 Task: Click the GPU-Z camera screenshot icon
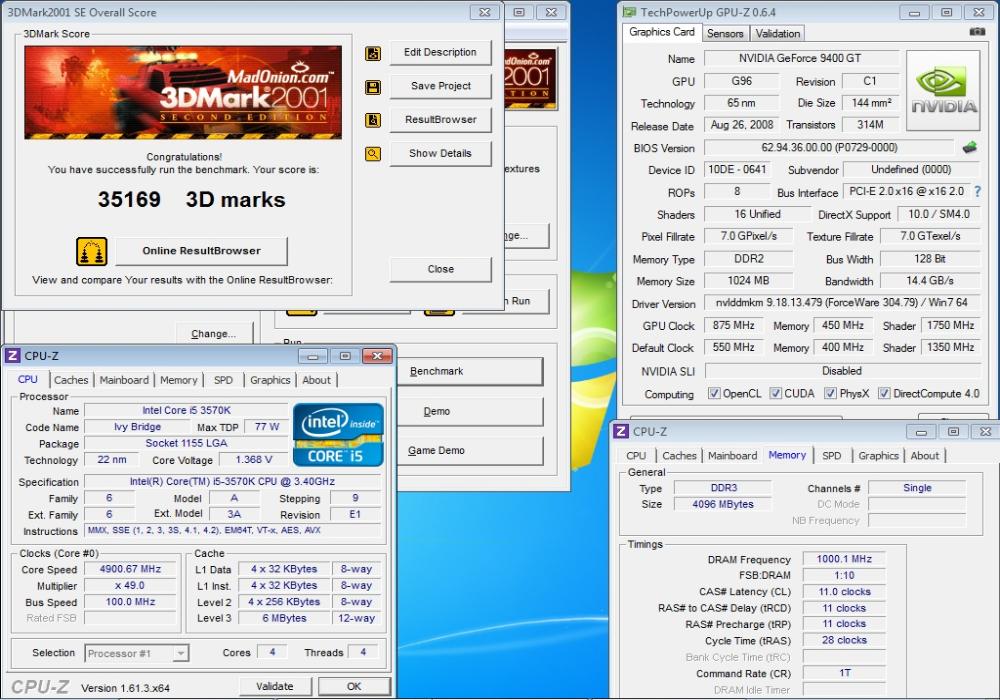pyautogui.click(x=977, y=31)
